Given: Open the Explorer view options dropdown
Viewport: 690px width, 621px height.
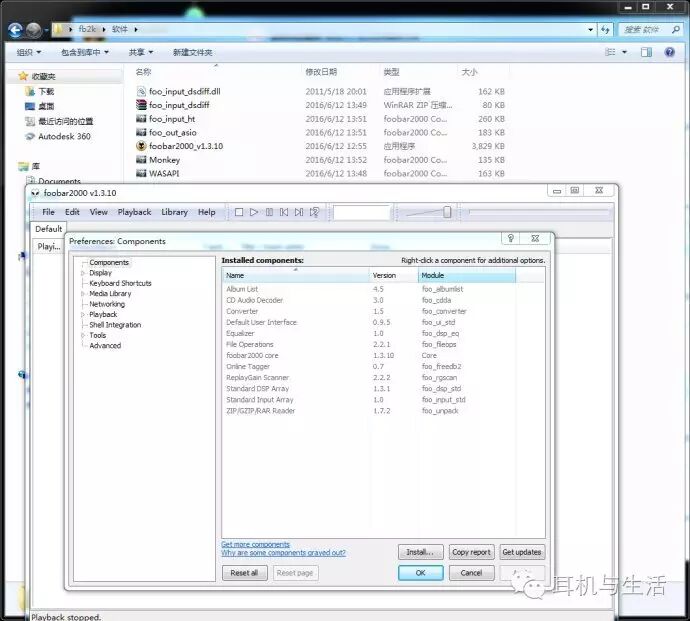Looking at the screenshot, I should [x=624, y=52].
